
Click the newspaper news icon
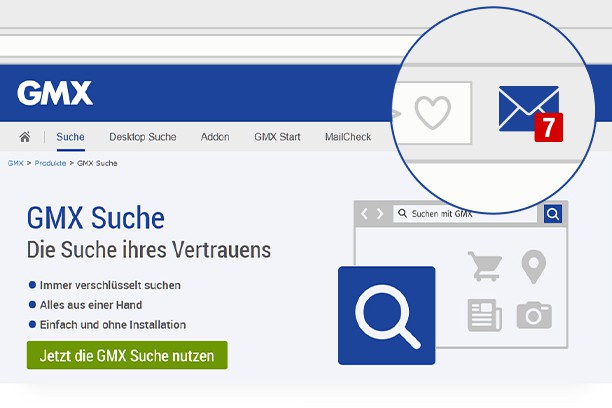[x=485, y=315]
